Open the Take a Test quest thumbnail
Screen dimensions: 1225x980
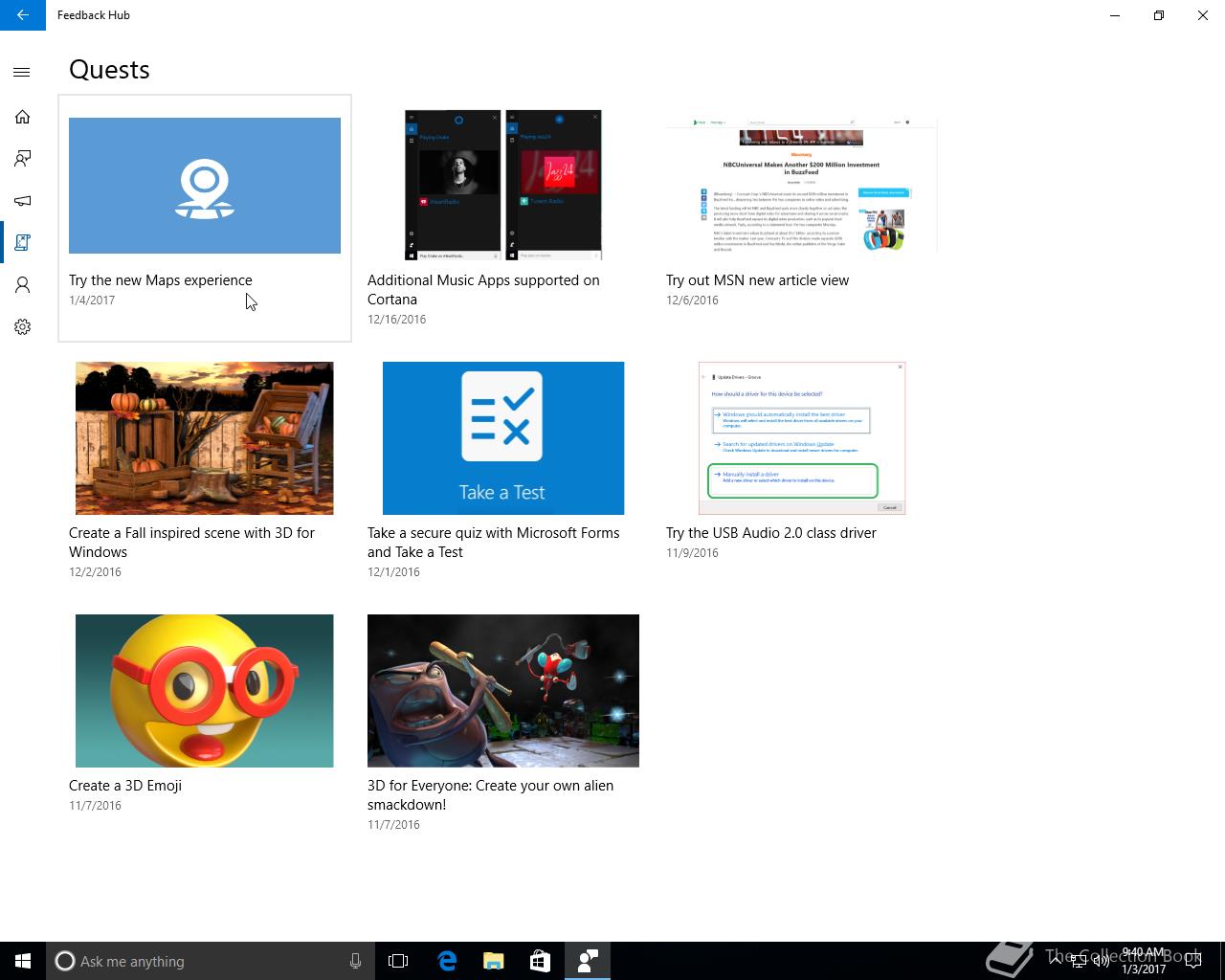pos(503,438)
